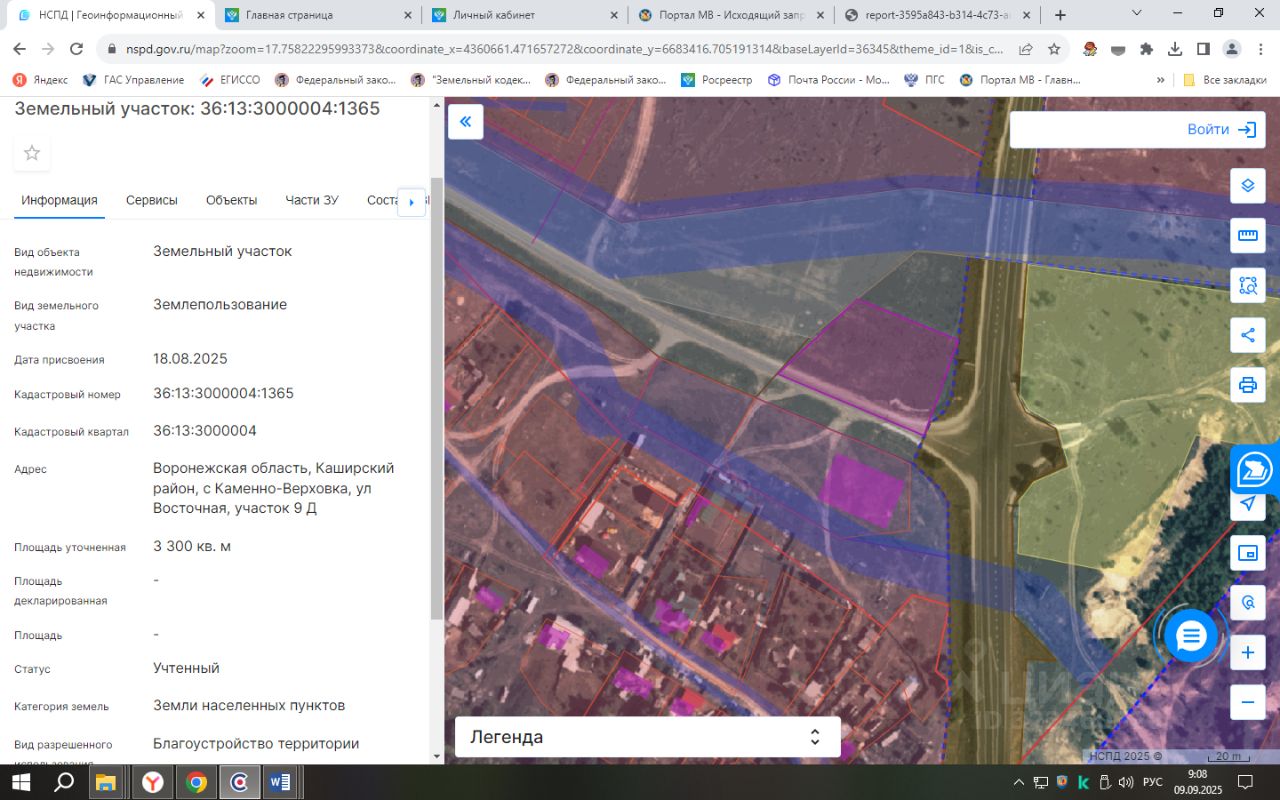The width and height of the screenshot is (1280, 800).
Task: Open Yandex Browser from taskbar
Action: (x=152, y=782)
